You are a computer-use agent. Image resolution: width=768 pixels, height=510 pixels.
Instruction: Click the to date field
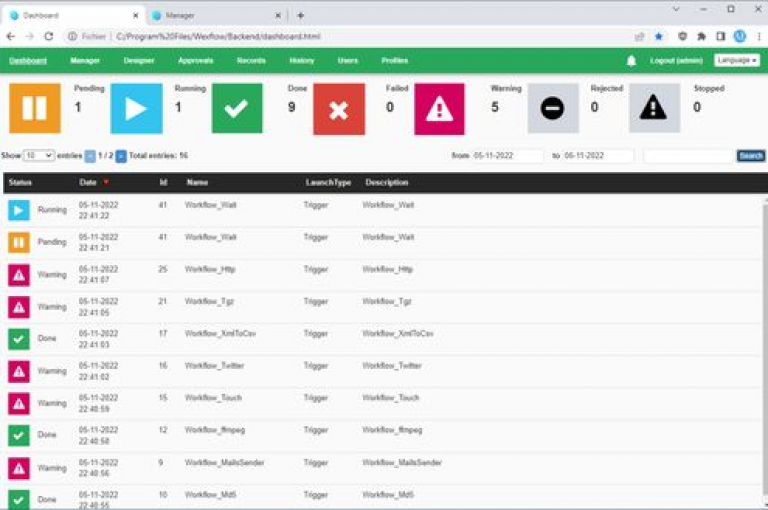tap(598, 156)
